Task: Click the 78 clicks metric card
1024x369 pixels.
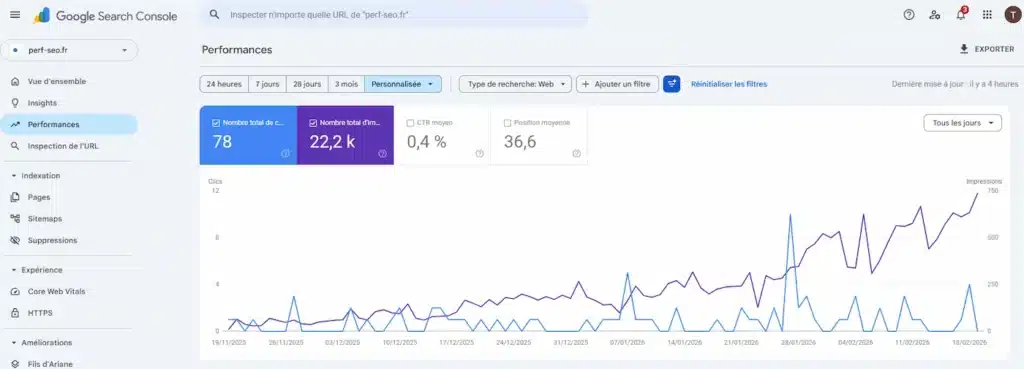Action: pyautogui.click(x=248, y=135)
